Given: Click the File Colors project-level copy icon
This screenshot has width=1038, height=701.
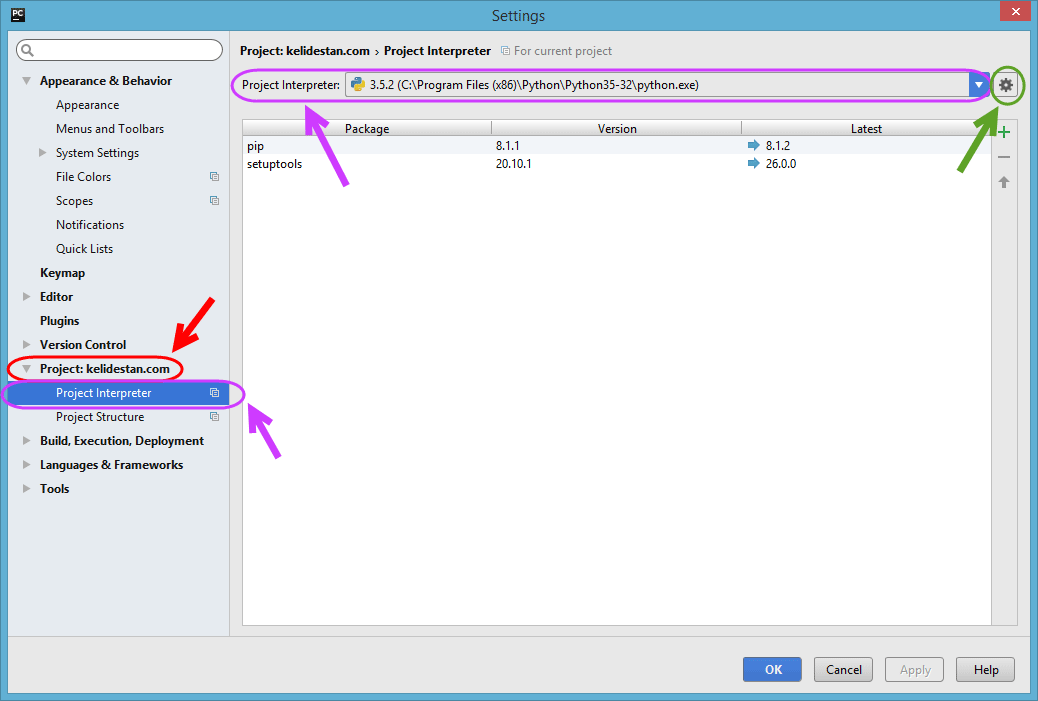Looking at the screenshot, I should point(214,177).
